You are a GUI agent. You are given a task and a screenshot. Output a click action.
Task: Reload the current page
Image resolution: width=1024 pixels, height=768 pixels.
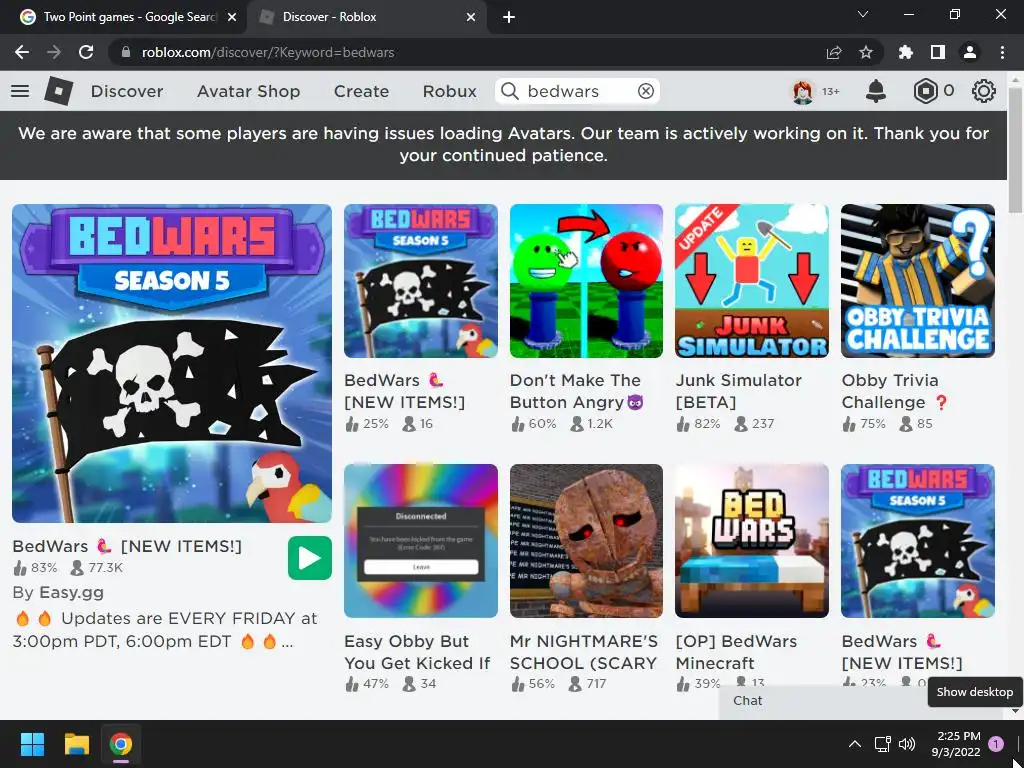86,52
